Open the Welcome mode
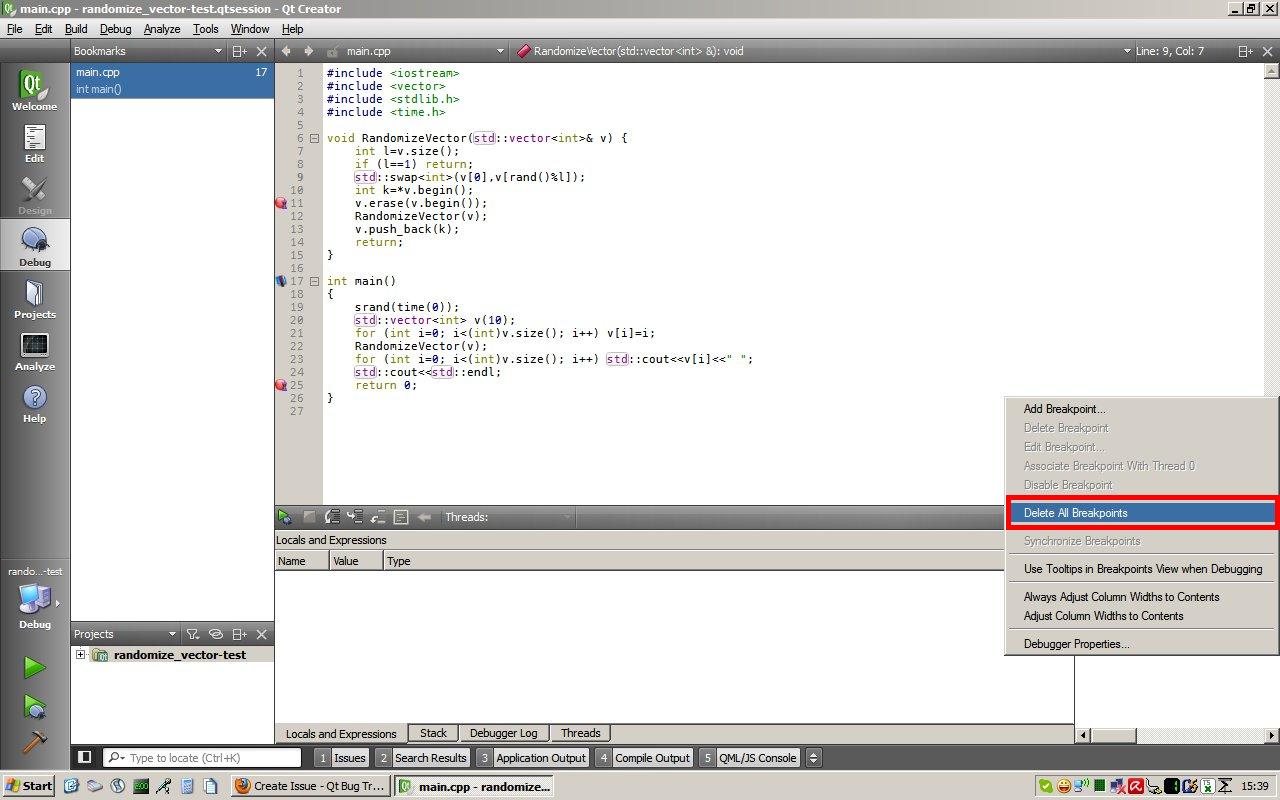The image size is (1280, 800). (34, 90)
